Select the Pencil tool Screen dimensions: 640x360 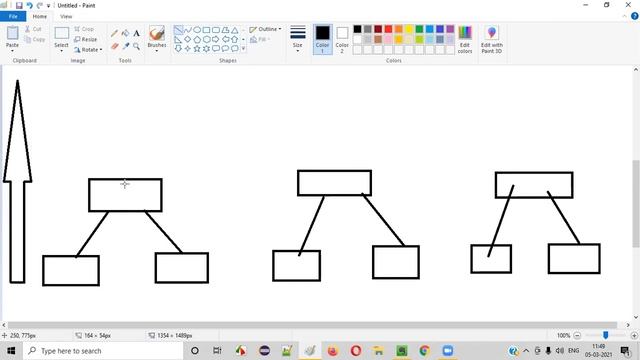tap(114, 33)
